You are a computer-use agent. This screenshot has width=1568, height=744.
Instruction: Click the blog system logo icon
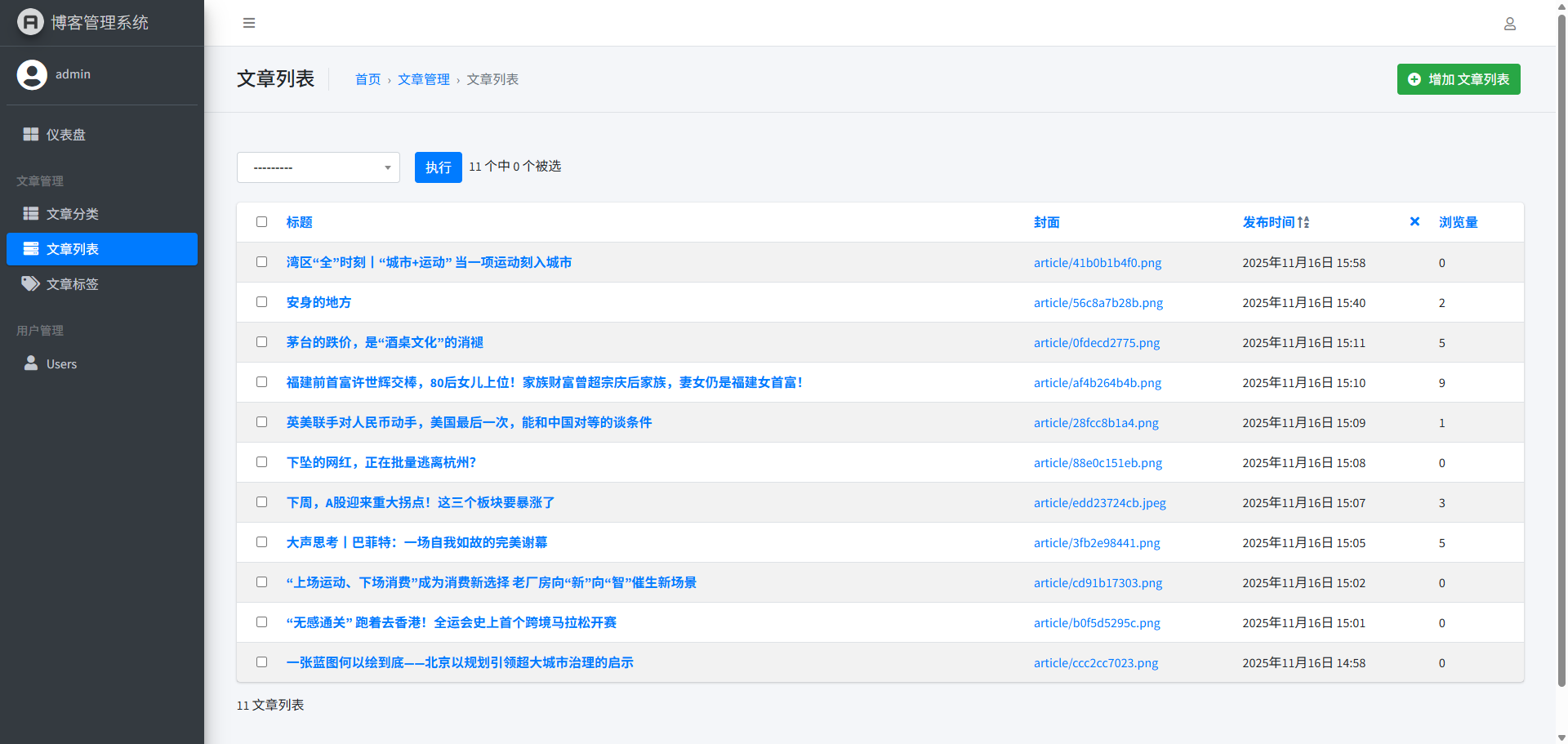tap(30, 22)
